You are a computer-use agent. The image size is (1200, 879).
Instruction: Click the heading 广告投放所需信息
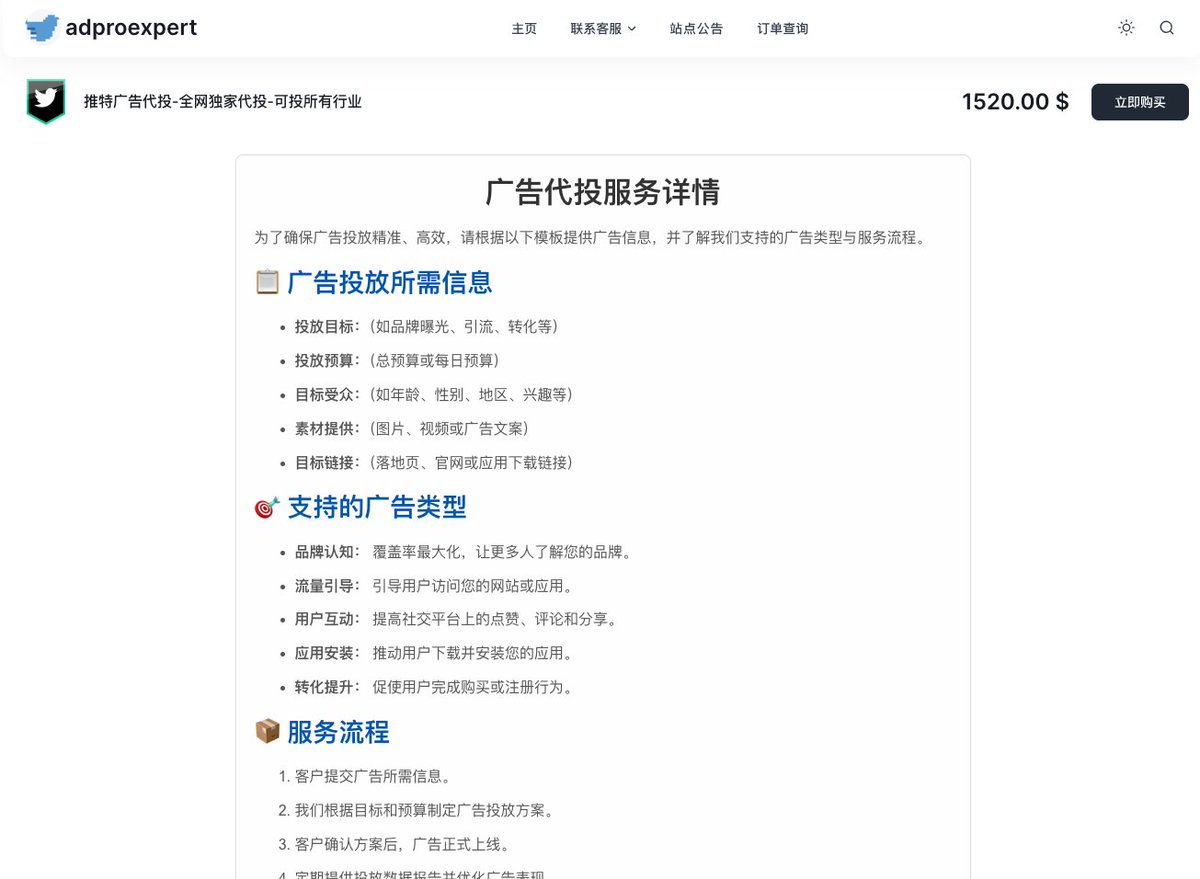[390, 283]
